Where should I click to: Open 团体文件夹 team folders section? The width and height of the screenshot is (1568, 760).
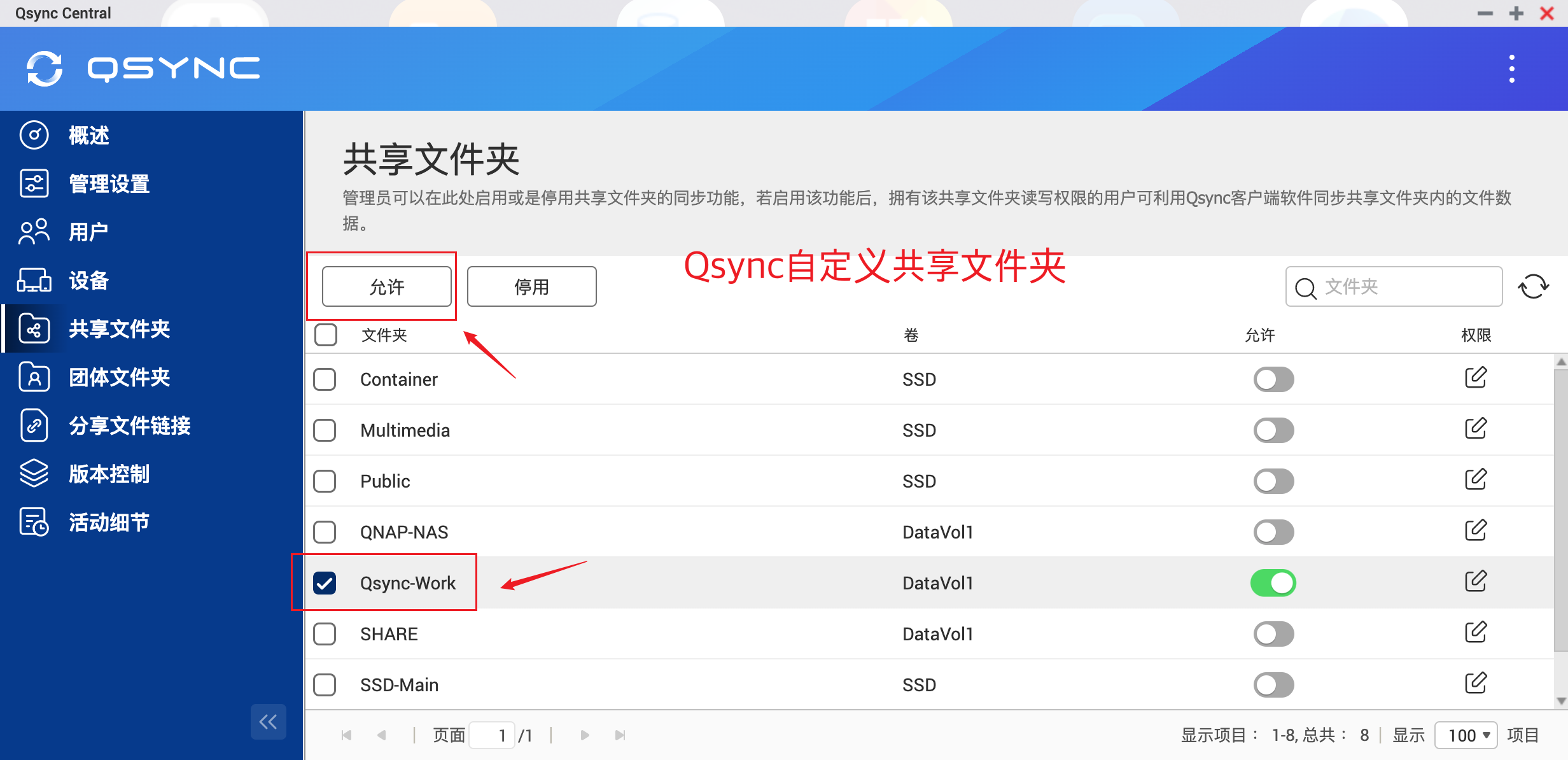(118, 377)
